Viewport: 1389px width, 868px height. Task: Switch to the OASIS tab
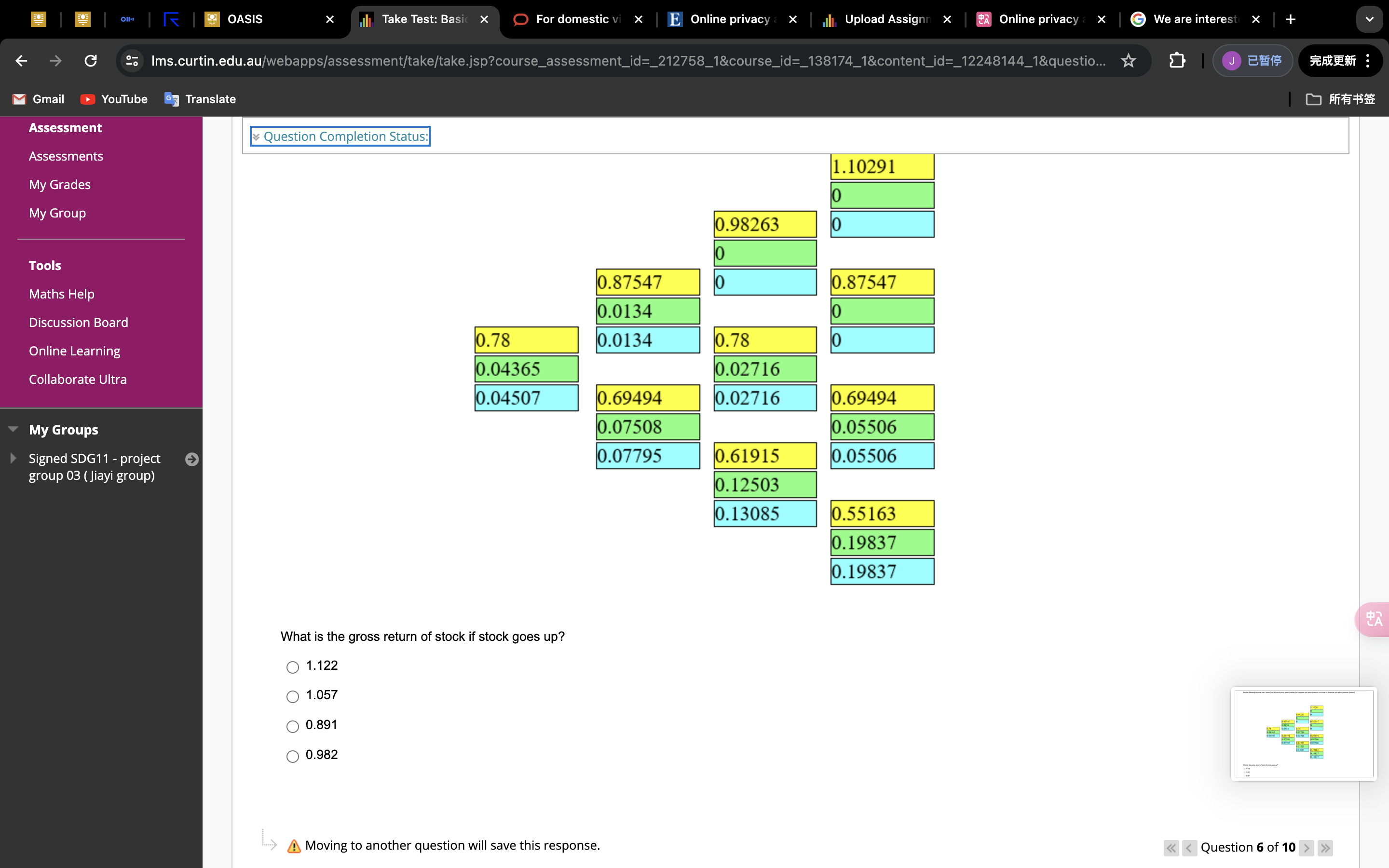point(245,19)
